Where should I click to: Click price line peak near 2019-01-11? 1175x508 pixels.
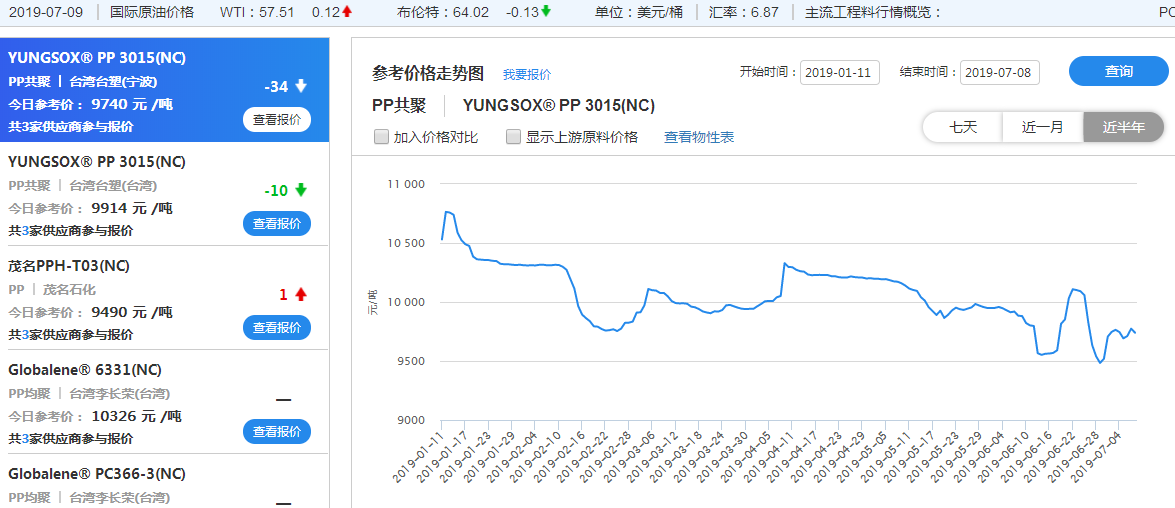click(447, 212)
